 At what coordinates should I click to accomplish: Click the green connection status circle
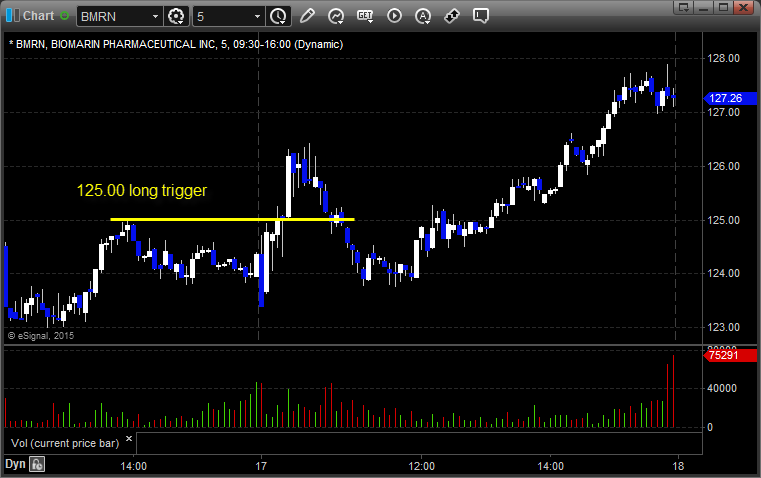pos(64,16)
